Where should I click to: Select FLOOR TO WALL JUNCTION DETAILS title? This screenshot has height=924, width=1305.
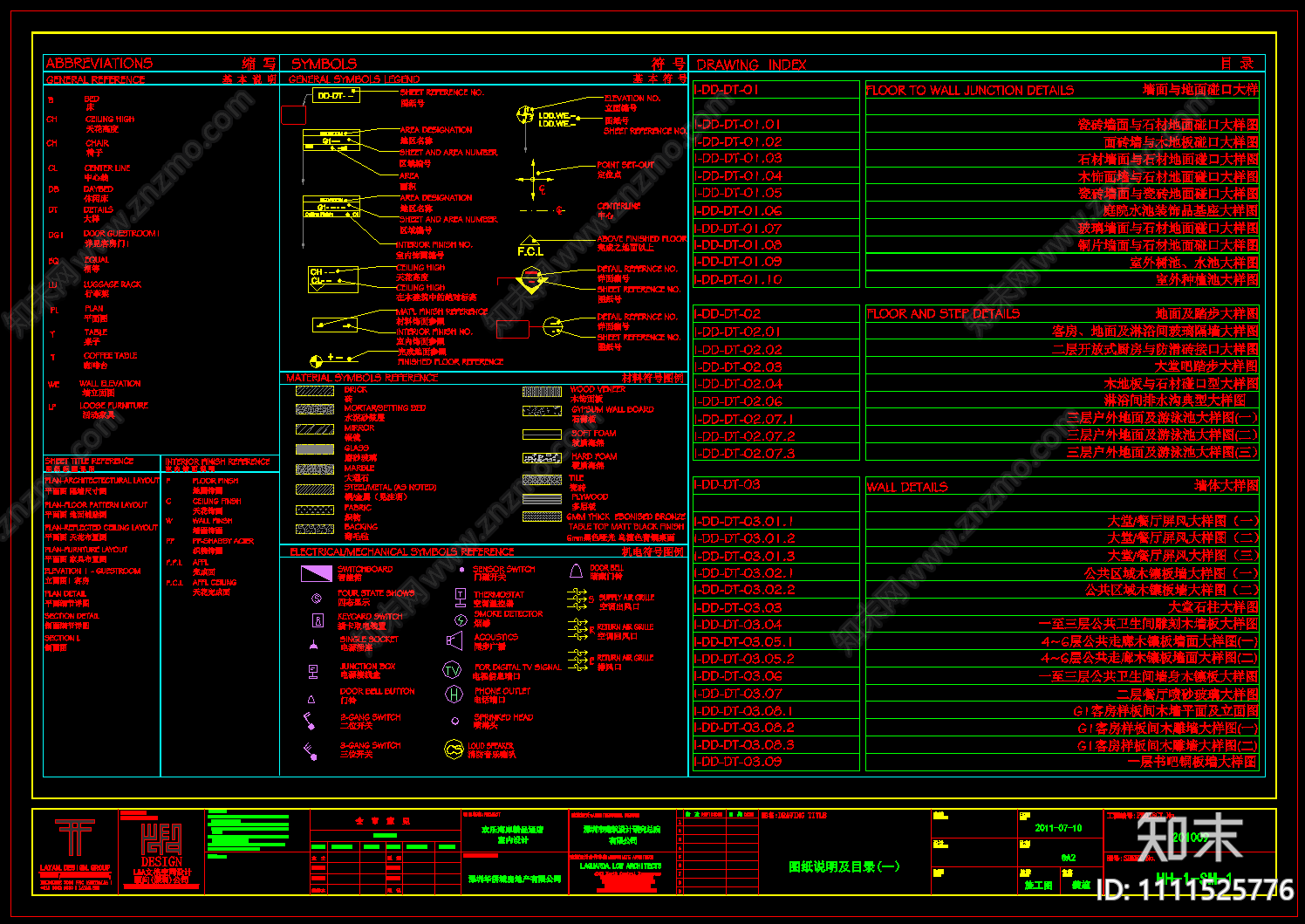(x=970, y=90)
